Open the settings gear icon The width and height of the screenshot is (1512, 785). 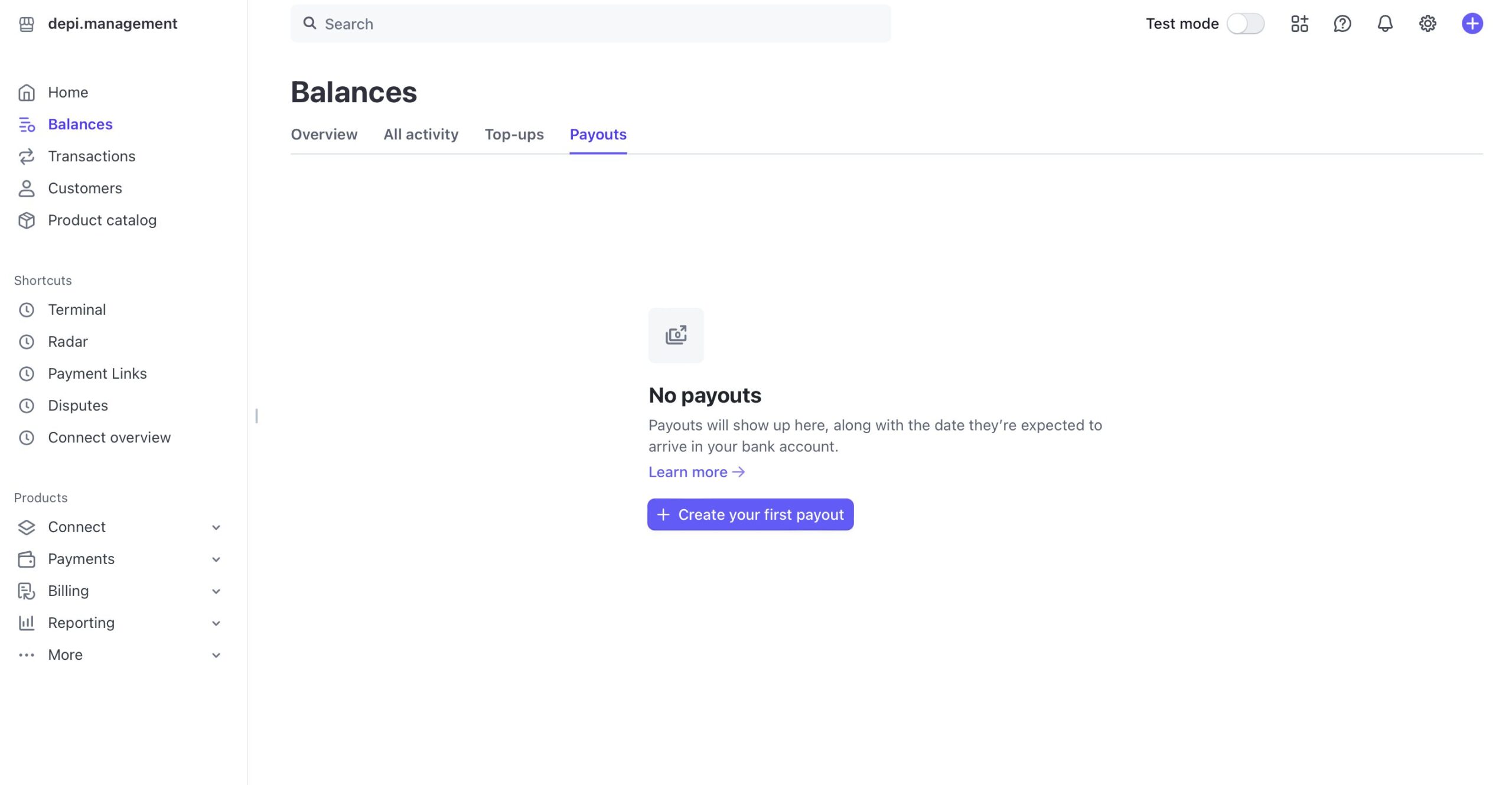[x=1428, y=24]
